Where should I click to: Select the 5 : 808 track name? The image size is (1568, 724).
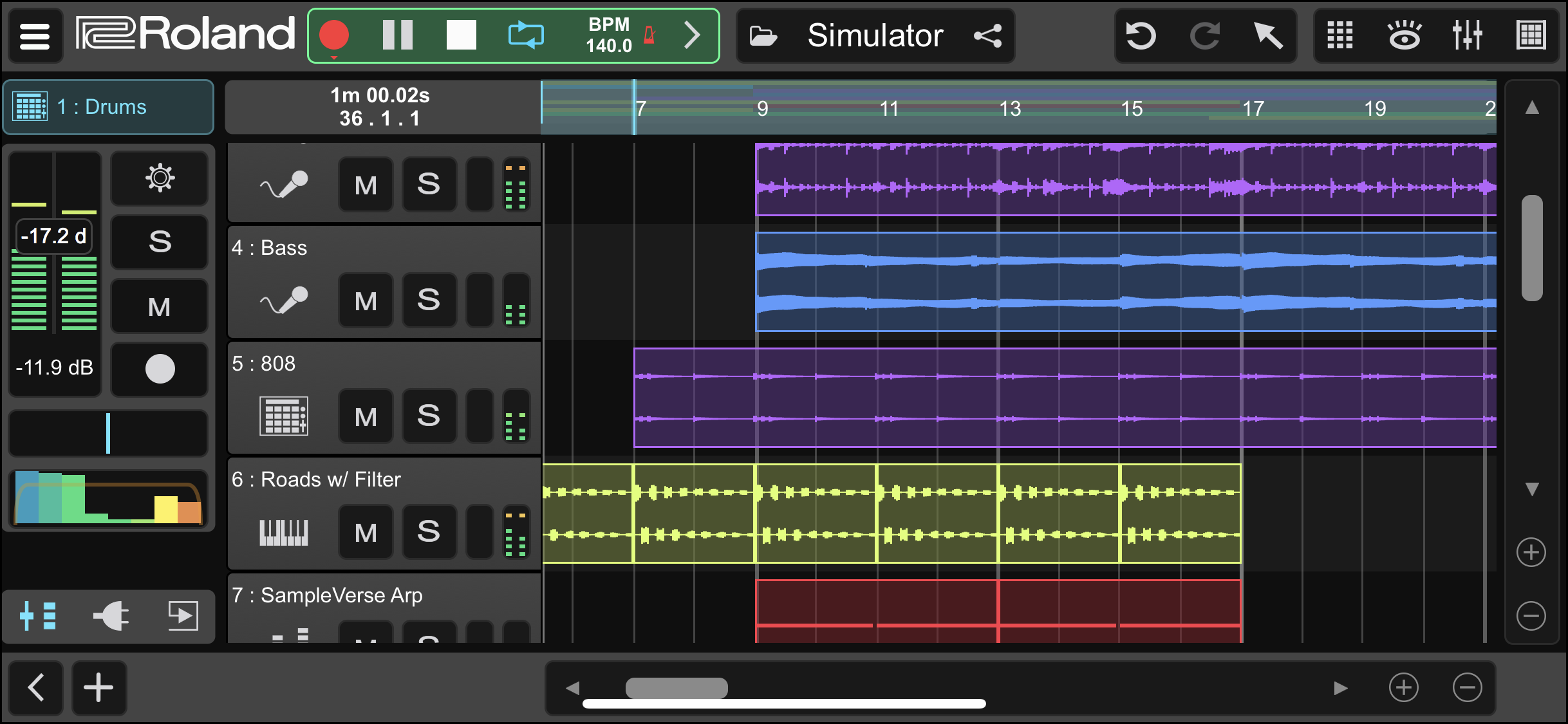pos(263,364)
